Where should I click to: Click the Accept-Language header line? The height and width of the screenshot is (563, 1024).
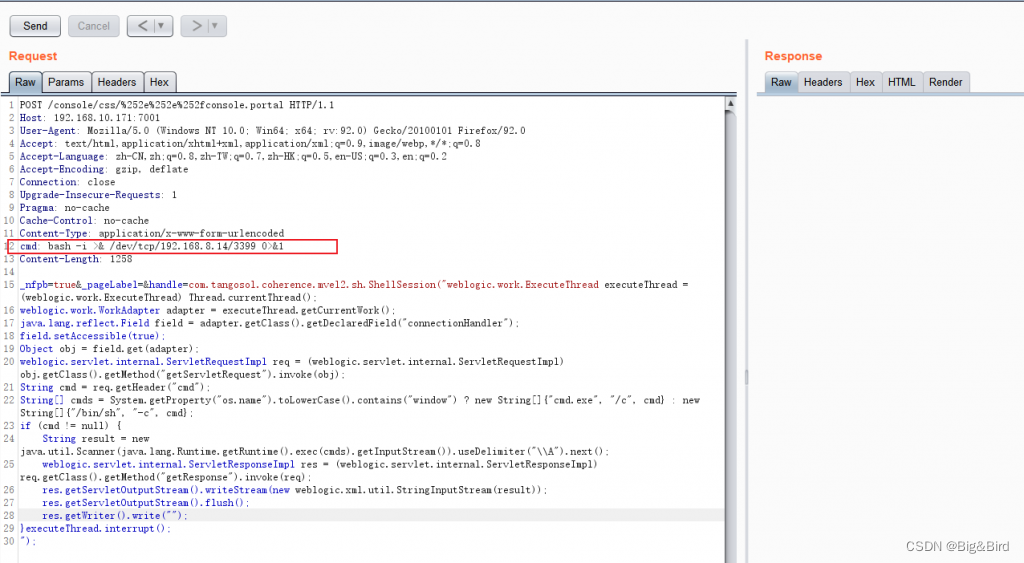click(233, 156)
